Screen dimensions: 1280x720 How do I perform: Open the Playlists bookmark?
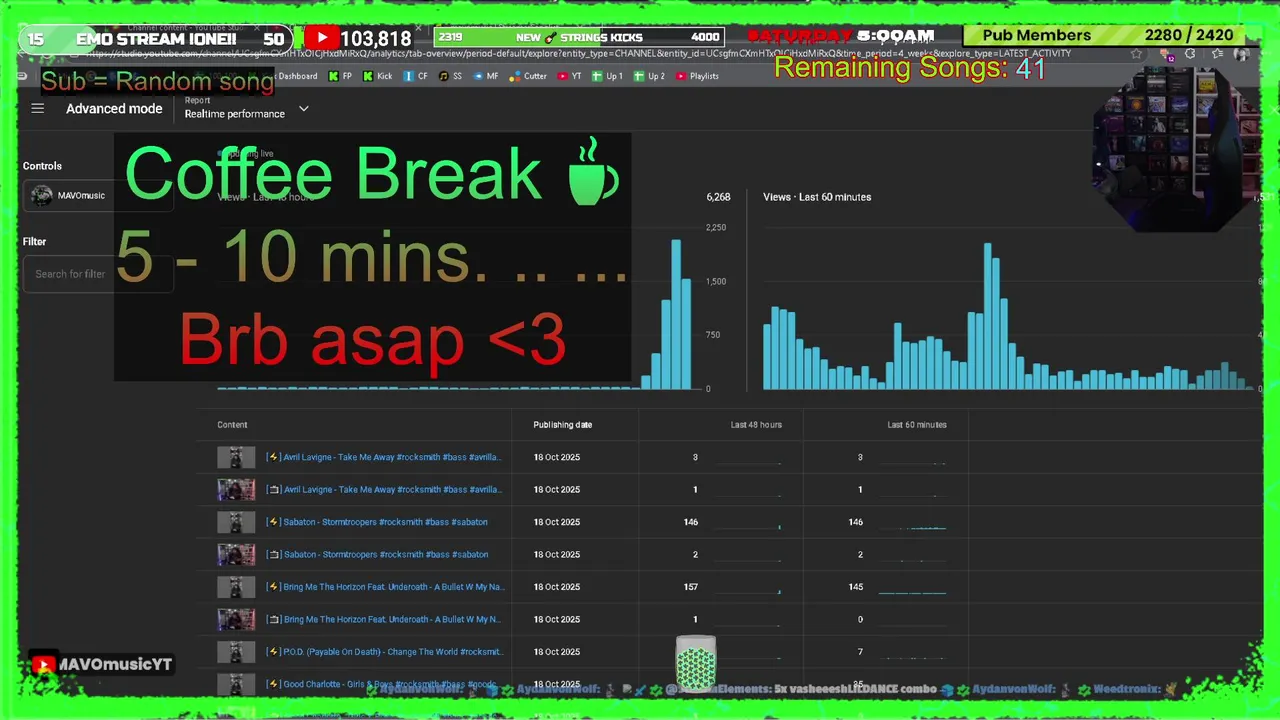pyautogui.click(x=697, y=76)
